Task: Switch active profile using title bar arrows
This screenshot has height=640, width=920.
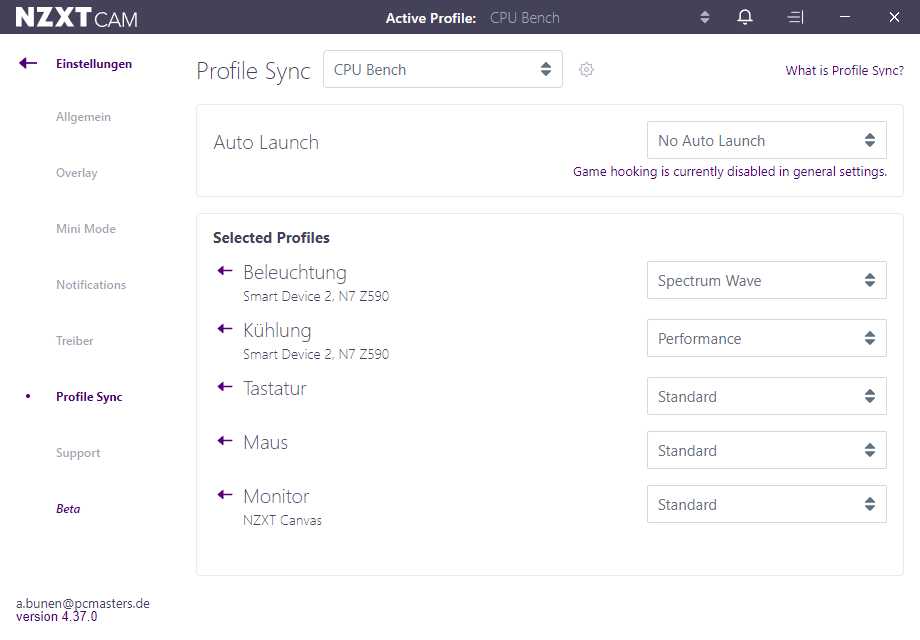Action: 705,18
